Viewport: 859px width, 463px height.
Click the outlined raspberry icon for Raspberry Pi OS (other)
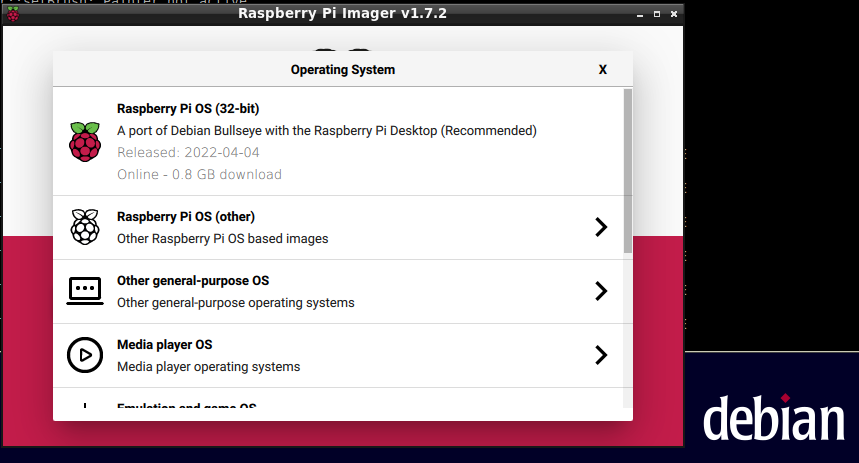pos(85,227)
